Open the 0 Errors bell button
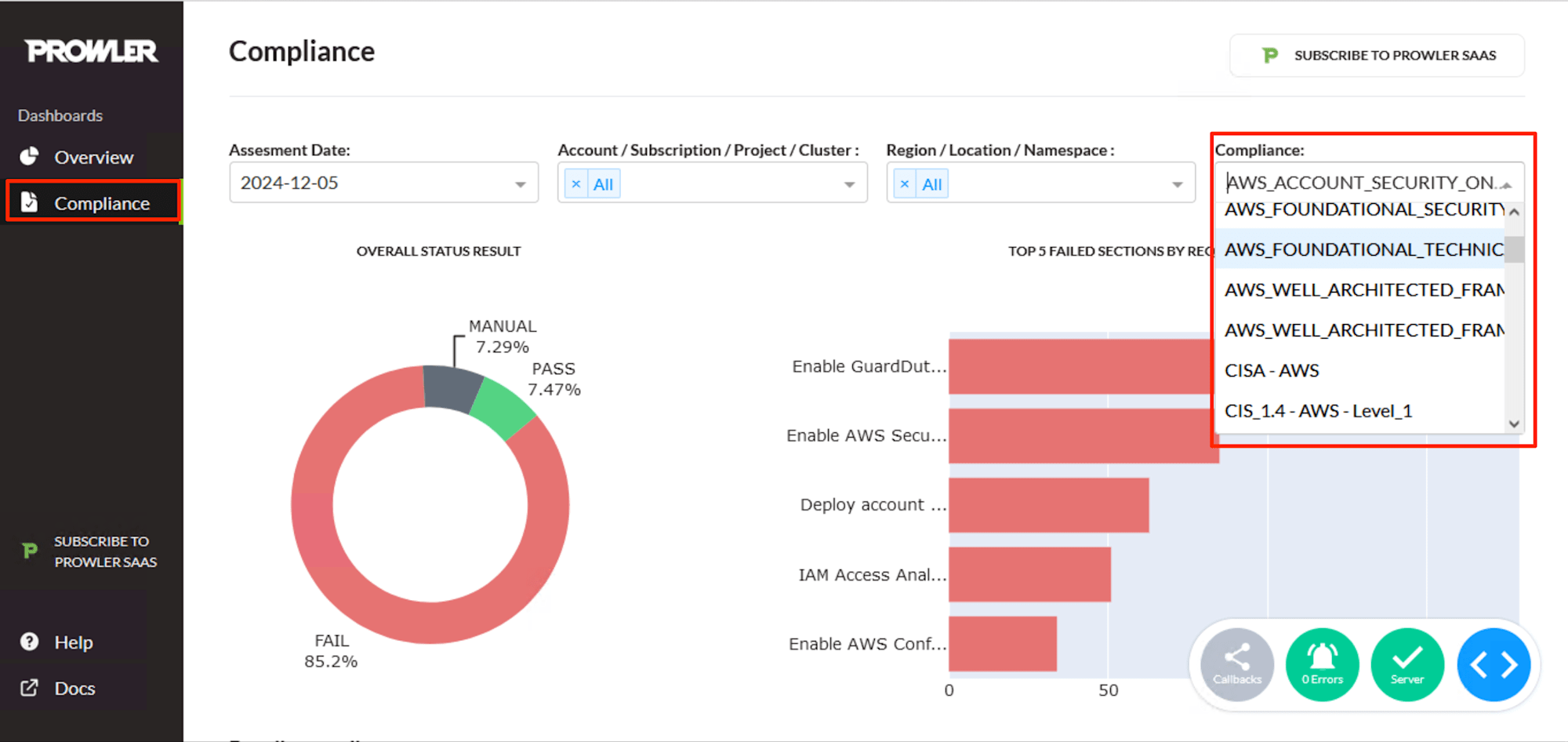The image size is (1568, 742). (x=1323, y=664)
